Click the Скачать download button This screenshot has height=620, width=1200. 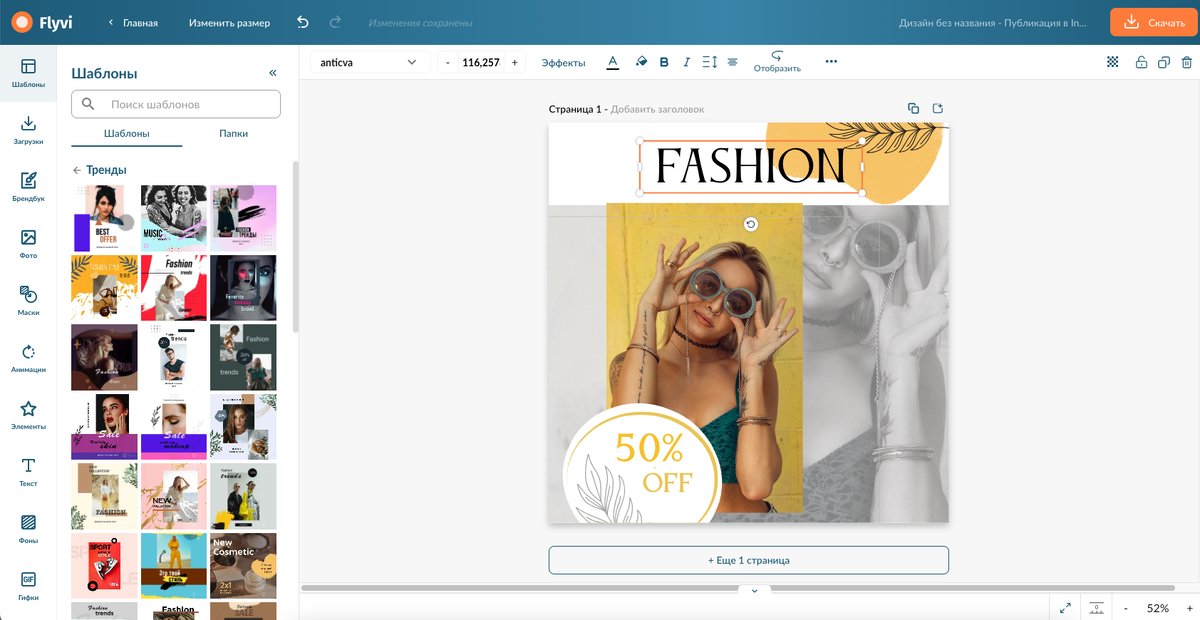pyautogui.click(x=1153, y=22)
